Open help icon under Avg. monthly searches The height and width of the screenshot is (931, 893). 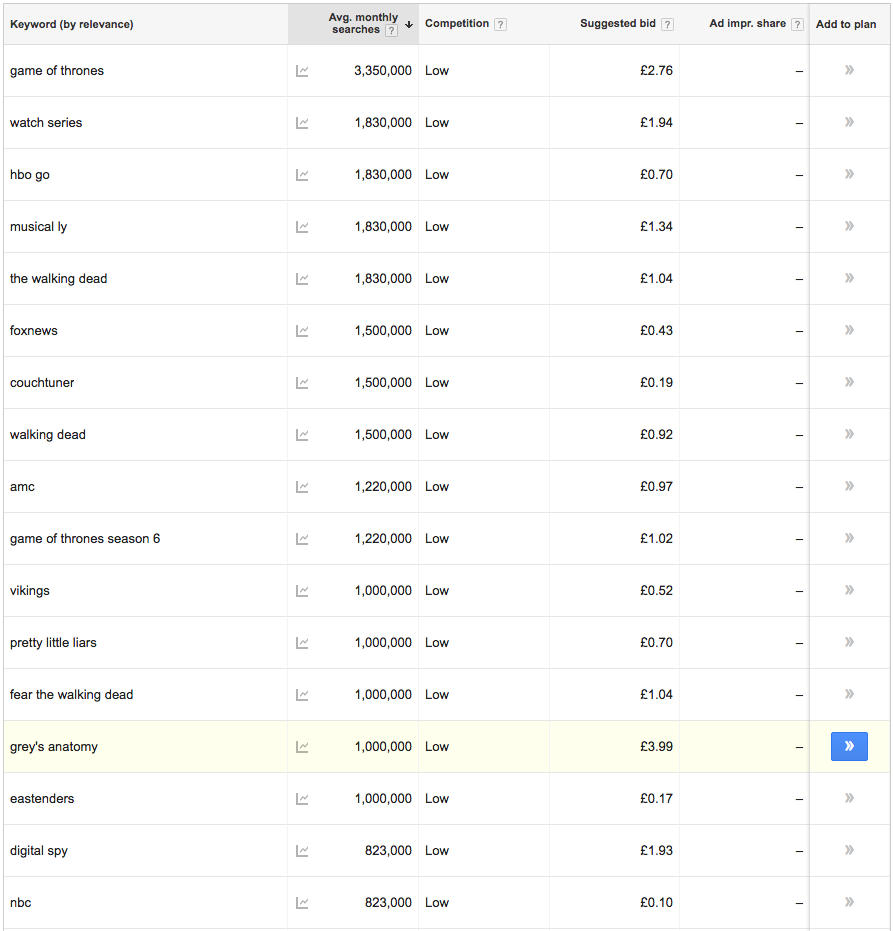tap(391, 31)
